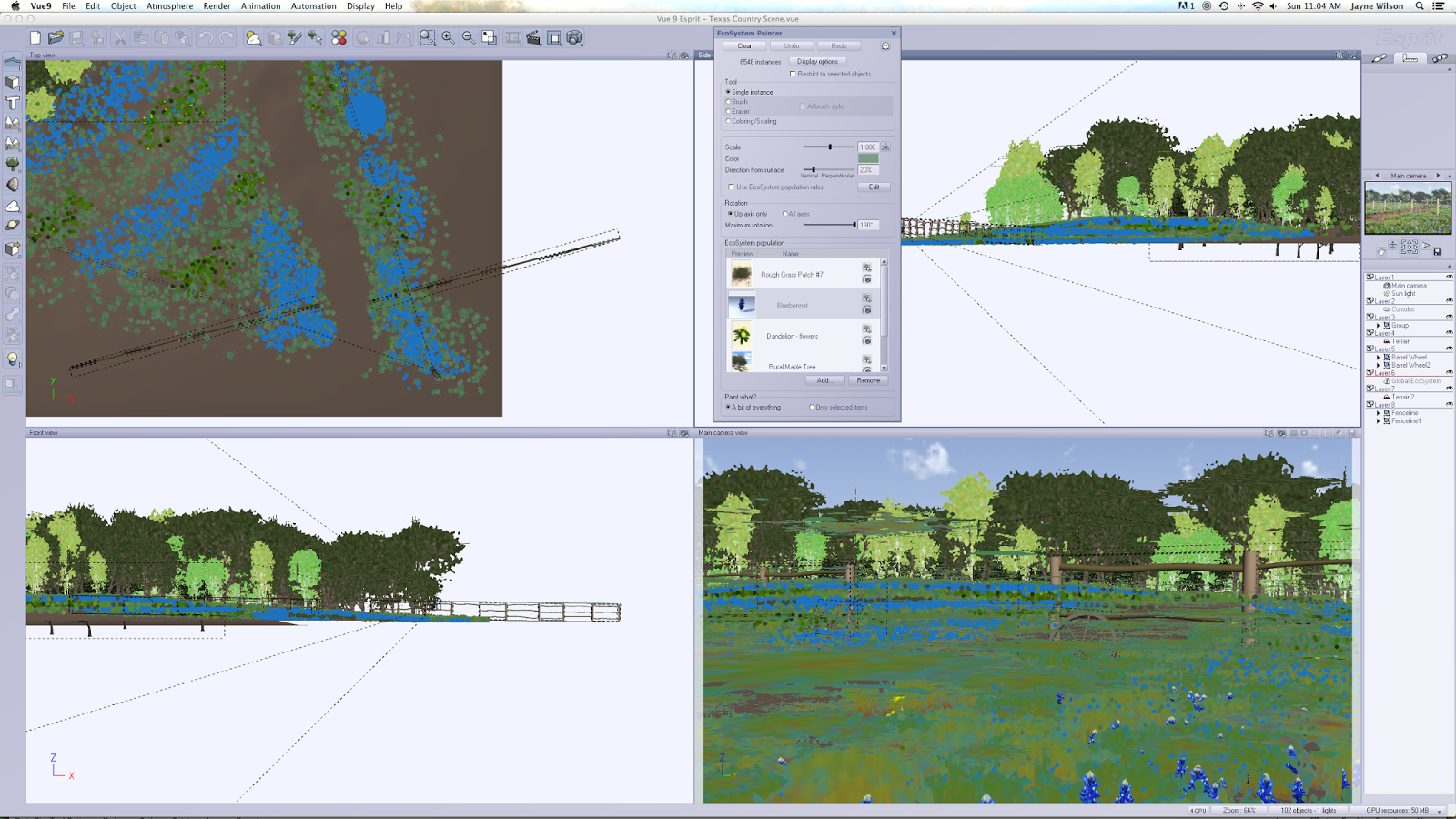Click the EcoSystem select tree-cursor icon
The image size is (1456, 819).
click(x=315, y=37)
